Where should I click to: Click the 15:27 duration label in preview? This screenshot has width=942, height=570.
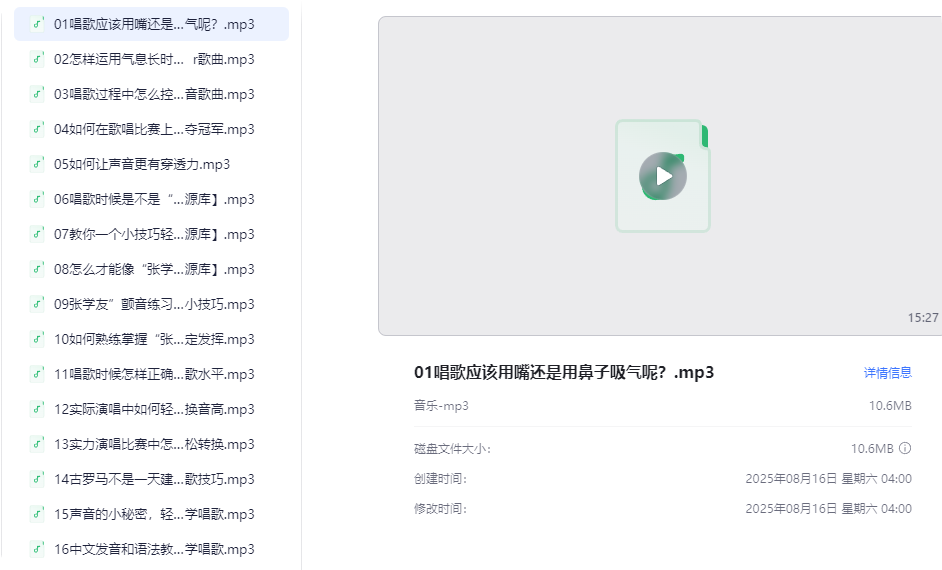pyautogui.click(x=923, y=318)
